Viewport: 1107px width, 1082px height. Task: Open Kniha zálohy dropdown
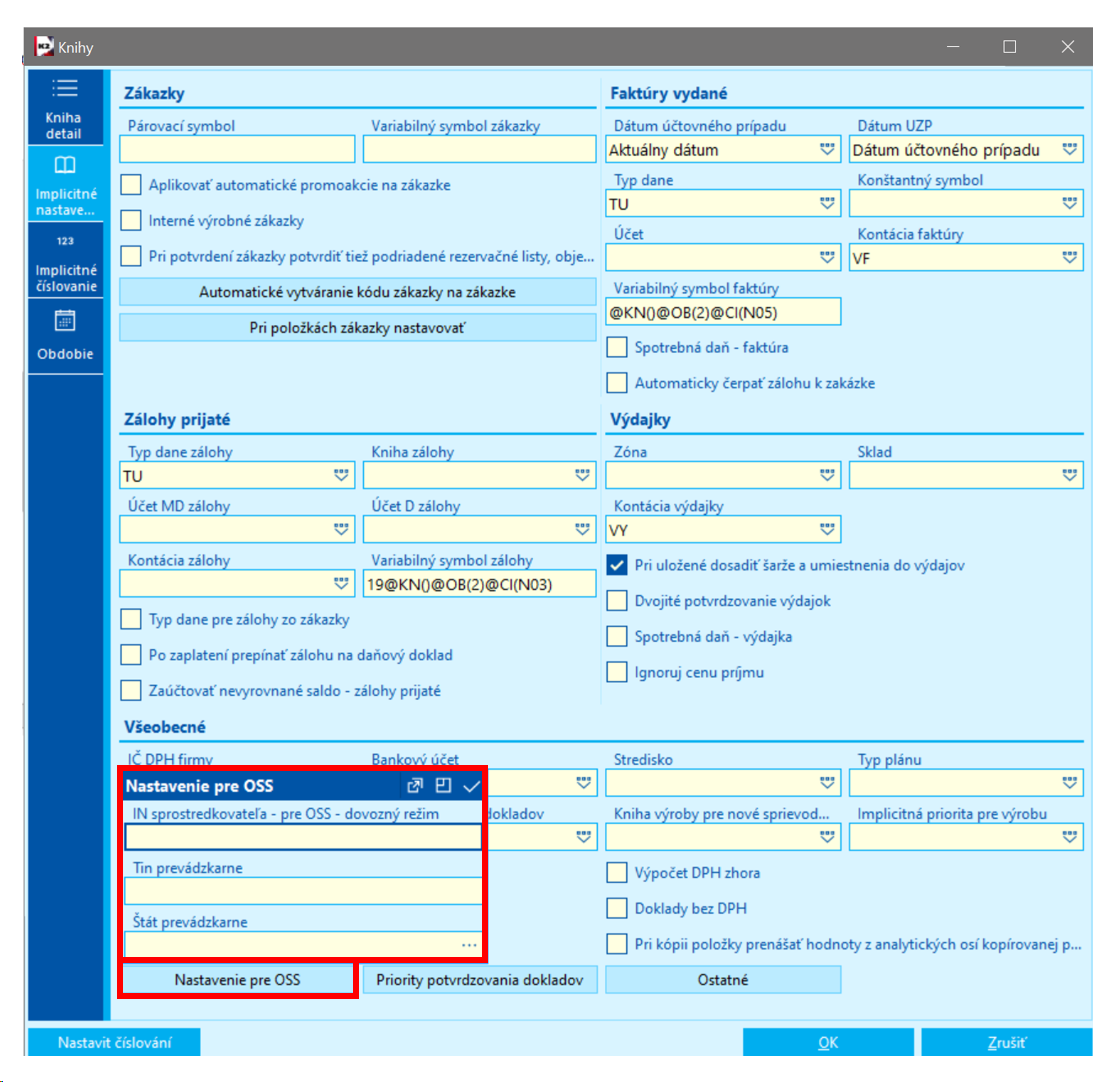582,476
